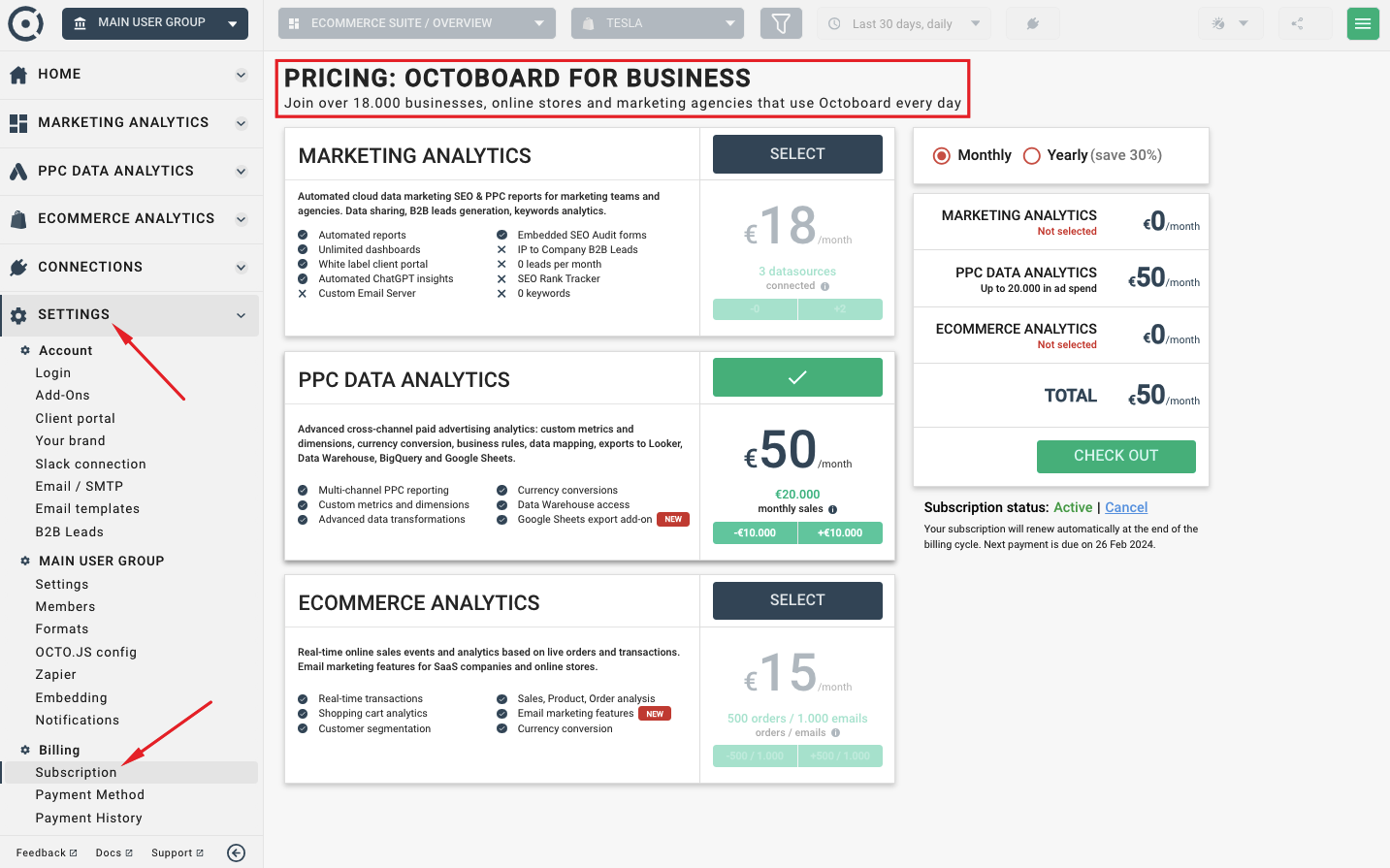Screen dimensions: 1390x868
Task: Open Add-Ons in sidebar
Action: 63,396
